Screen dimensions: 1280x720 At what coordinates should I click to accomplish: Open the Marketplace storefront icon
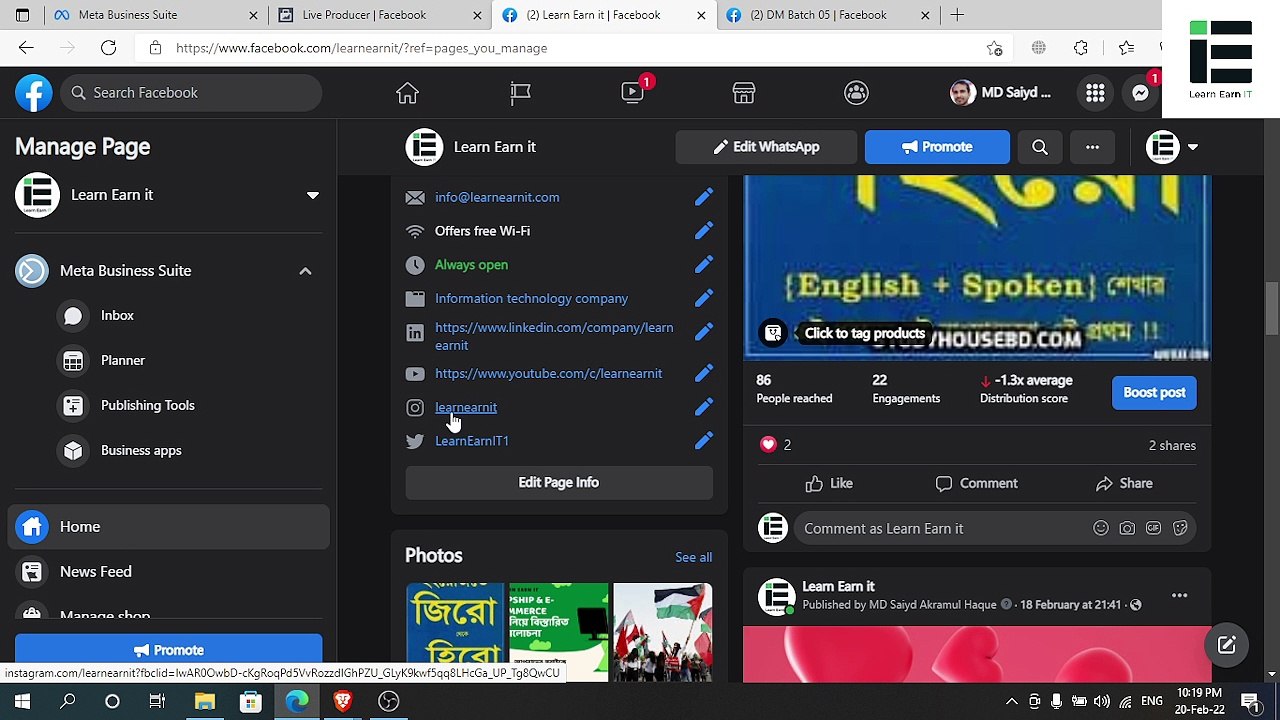tap(744, 93)
